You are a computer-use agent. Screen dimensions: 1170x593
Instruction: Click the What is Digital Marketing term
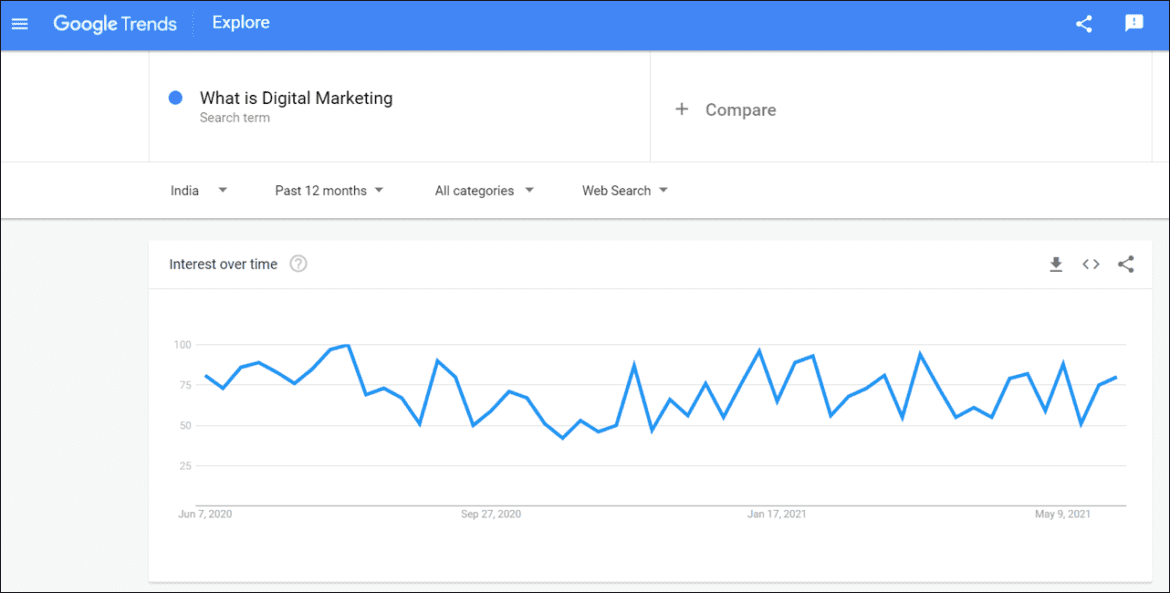click(295, 97)
